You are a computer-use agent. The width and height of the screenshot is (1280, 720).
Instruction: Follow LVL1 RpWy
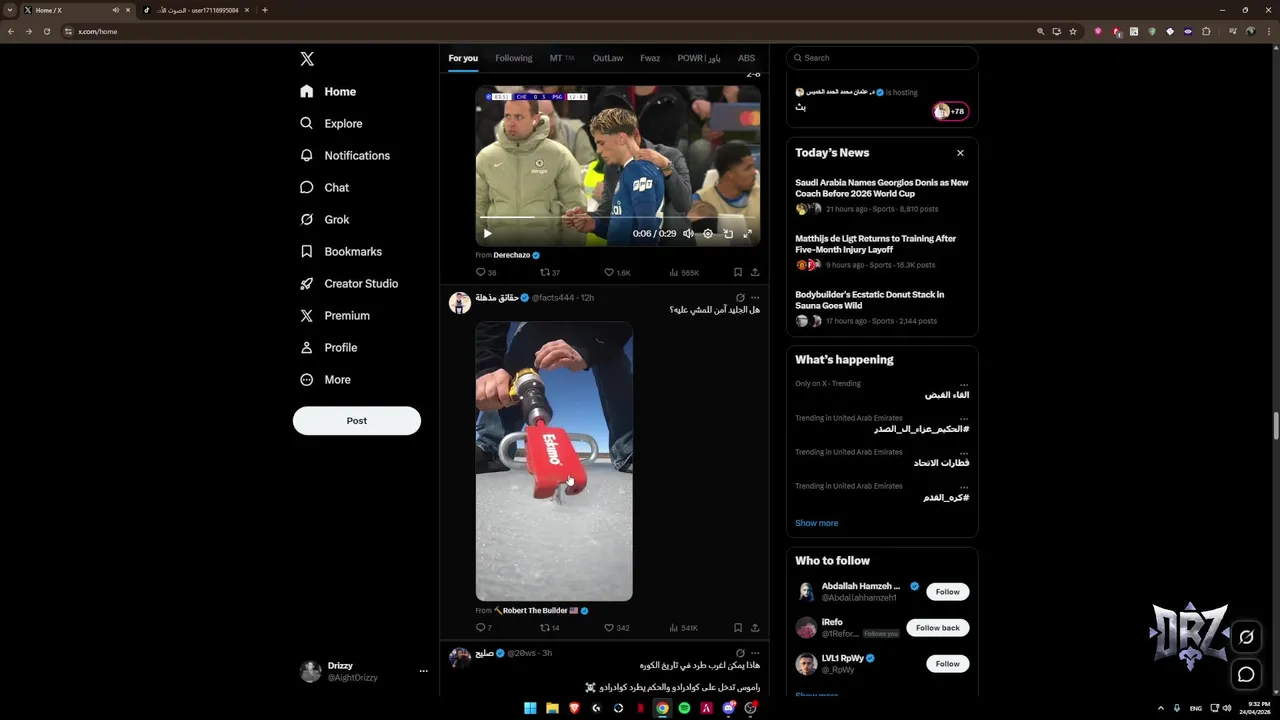point(948,664)
